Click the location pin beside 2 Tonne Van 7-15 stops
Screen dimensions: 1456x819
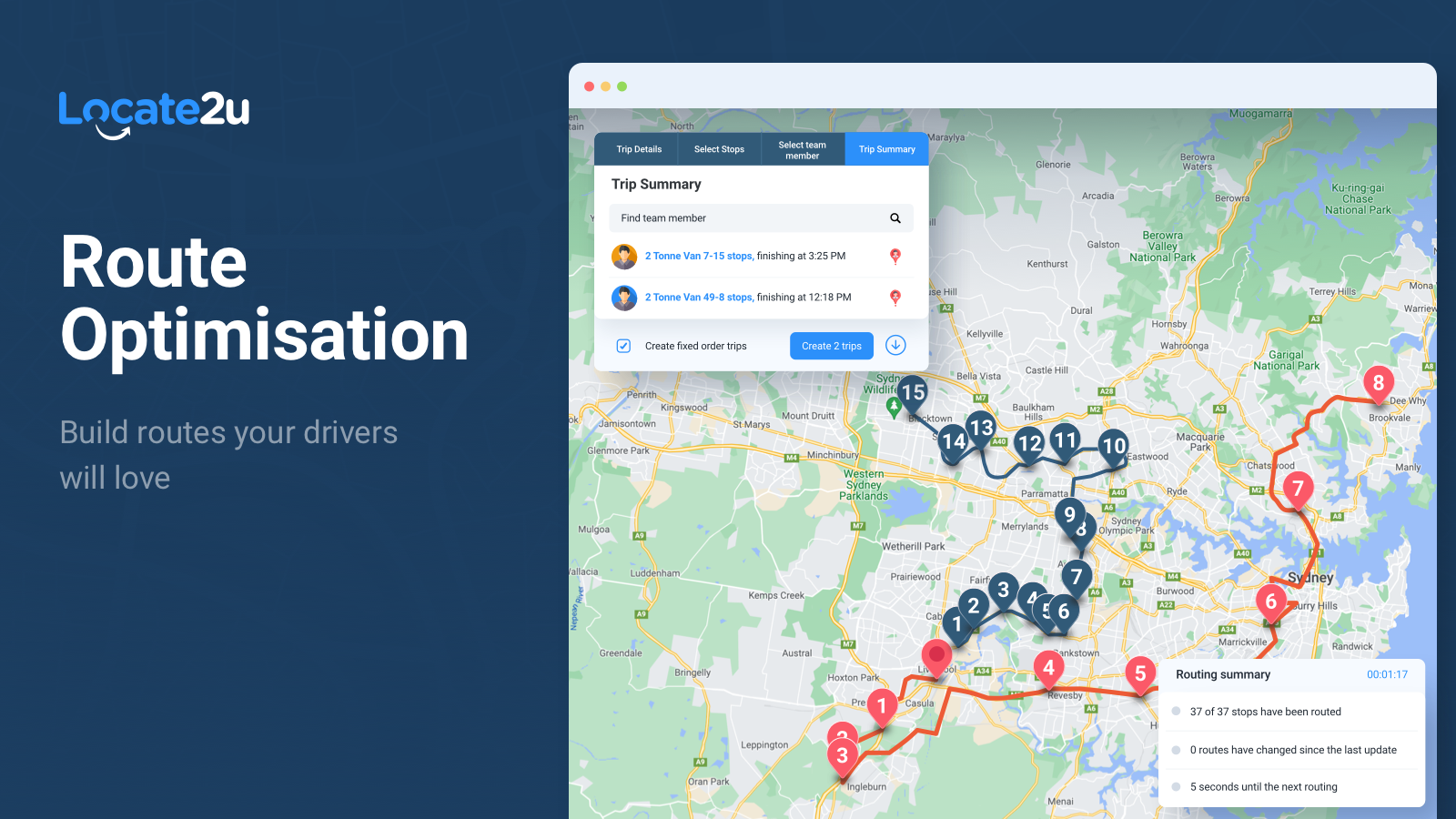coord(896,256)
